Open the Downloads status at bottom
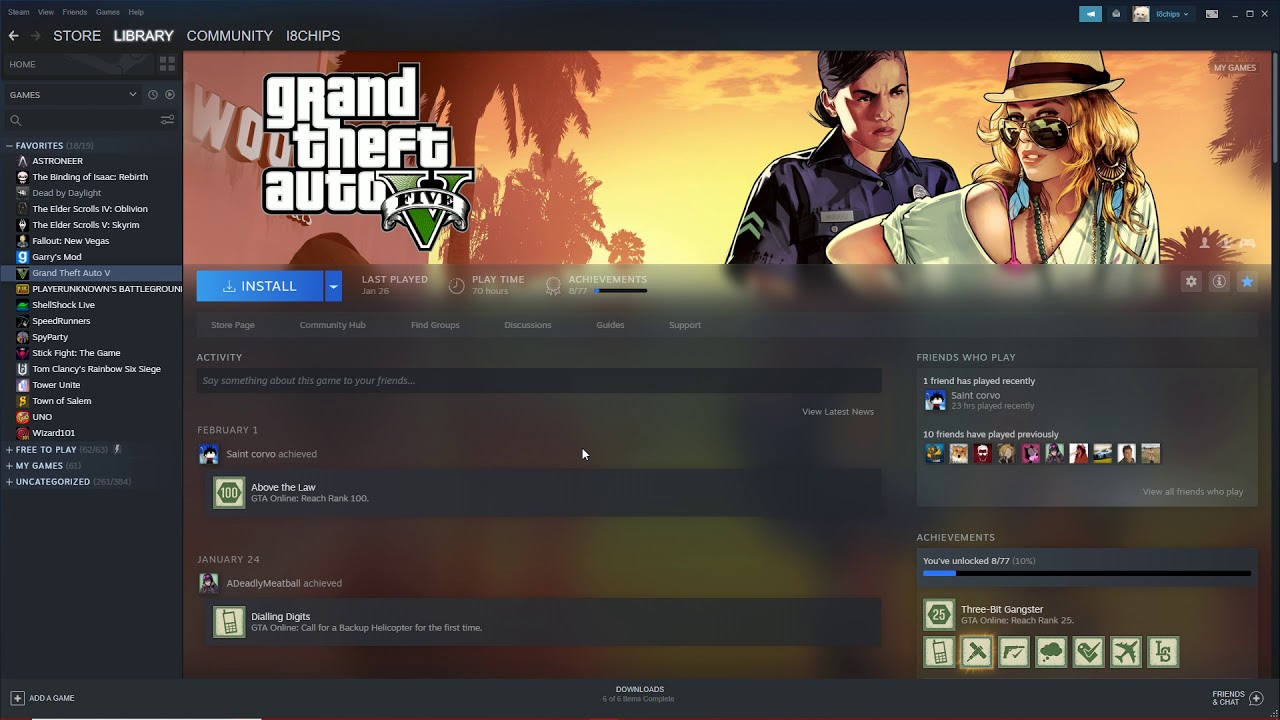Screen dimensions: 1280x720 [x=640, y=694]
